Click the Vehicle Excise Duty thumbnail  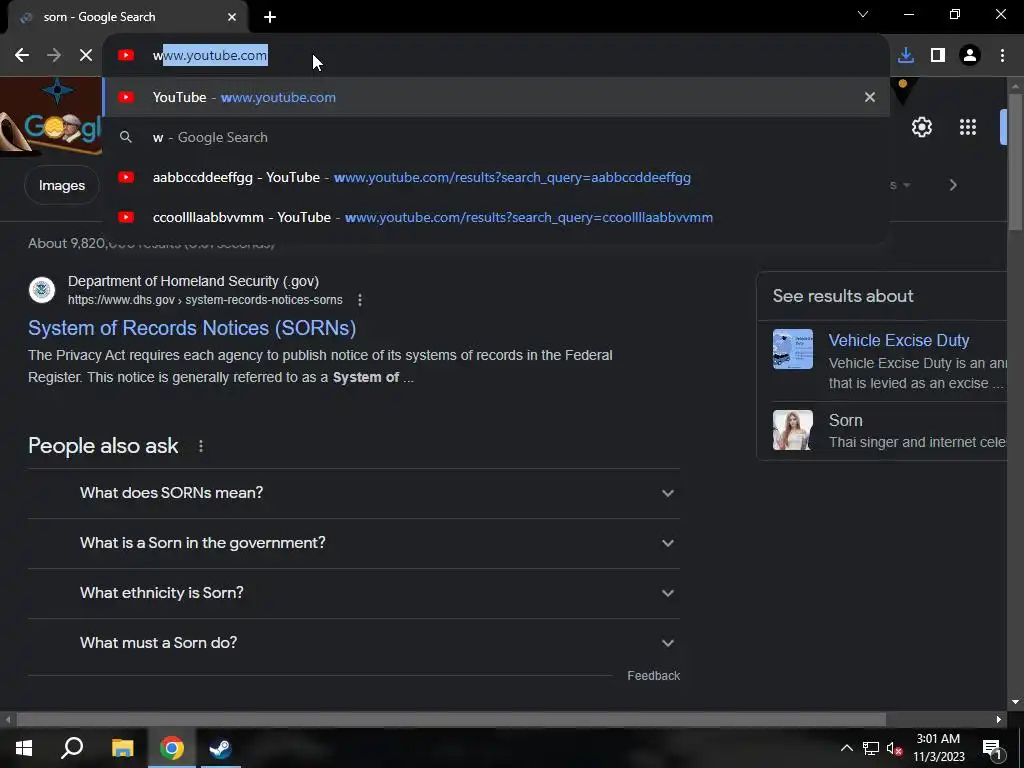(793, 349)
